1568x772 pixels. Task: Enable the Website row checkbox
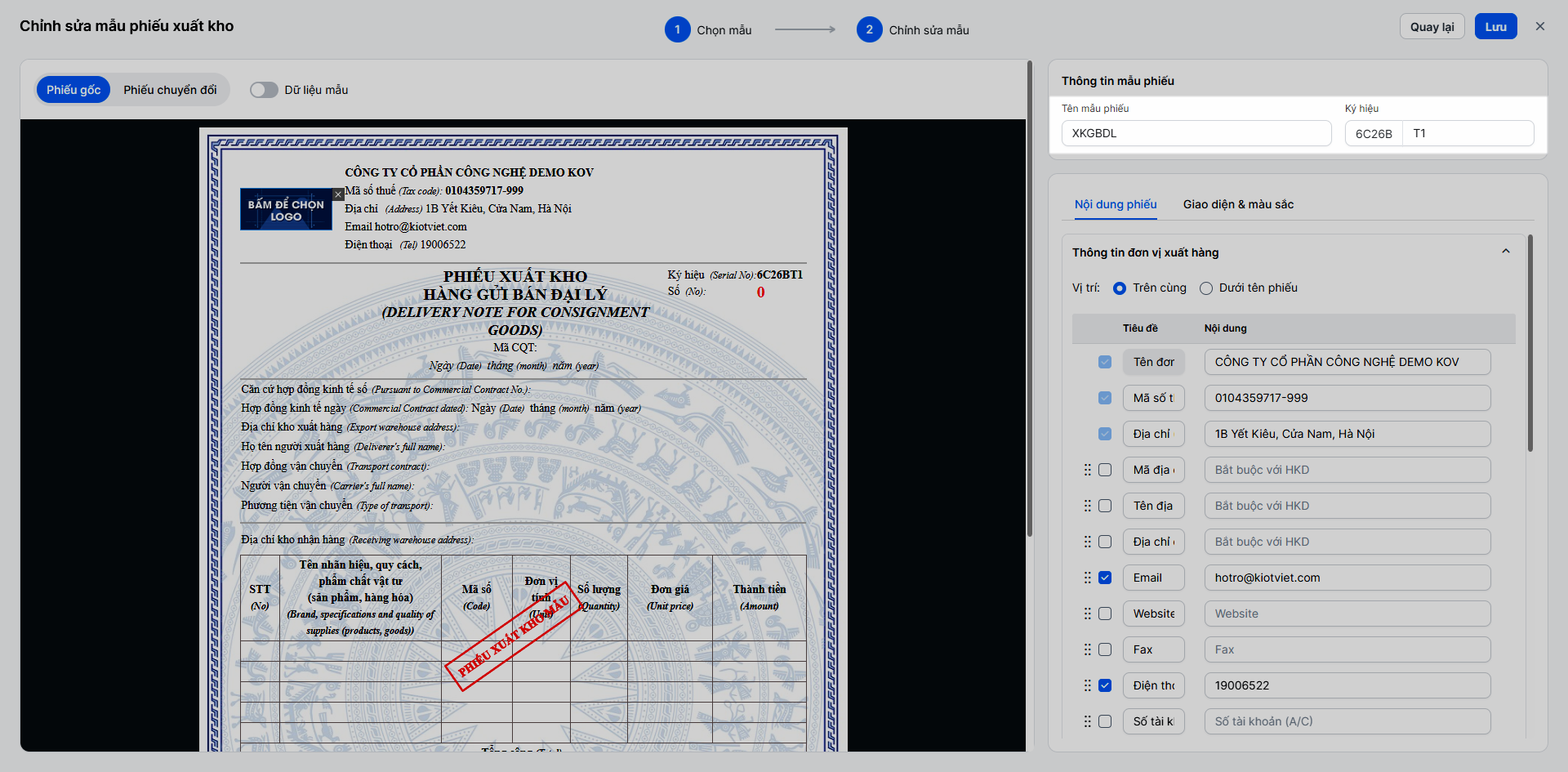(x=1105, y=614)
